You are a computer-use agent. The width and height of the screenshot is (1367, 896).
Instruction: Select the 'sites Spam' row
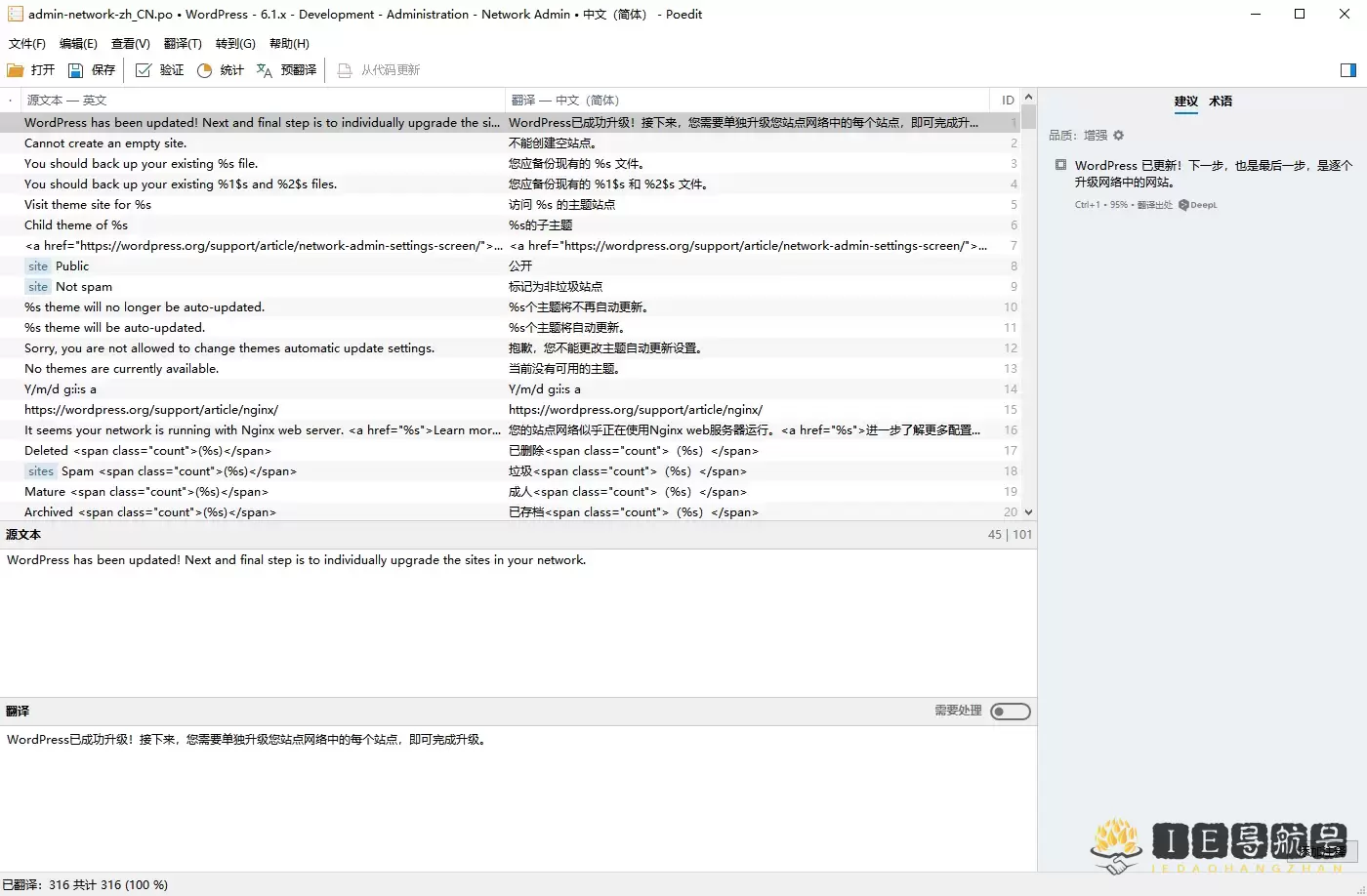(x=511, y=471)
